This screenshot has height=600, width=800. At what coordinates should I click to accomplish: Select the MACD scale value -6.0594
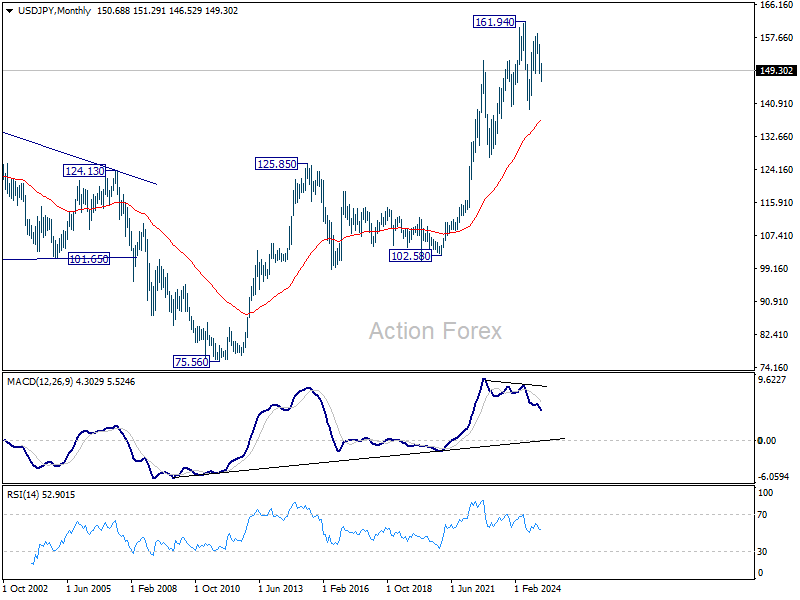(x=773, y=477)
